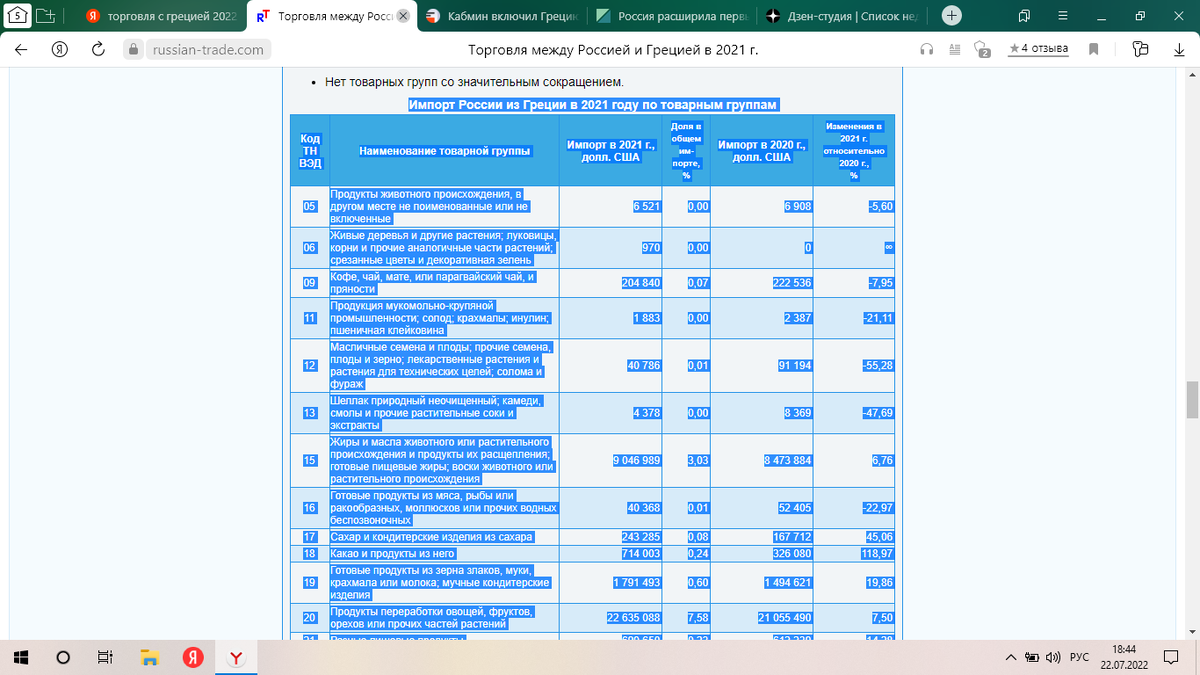Switch the 'РУС' input language

[1080, 657]
